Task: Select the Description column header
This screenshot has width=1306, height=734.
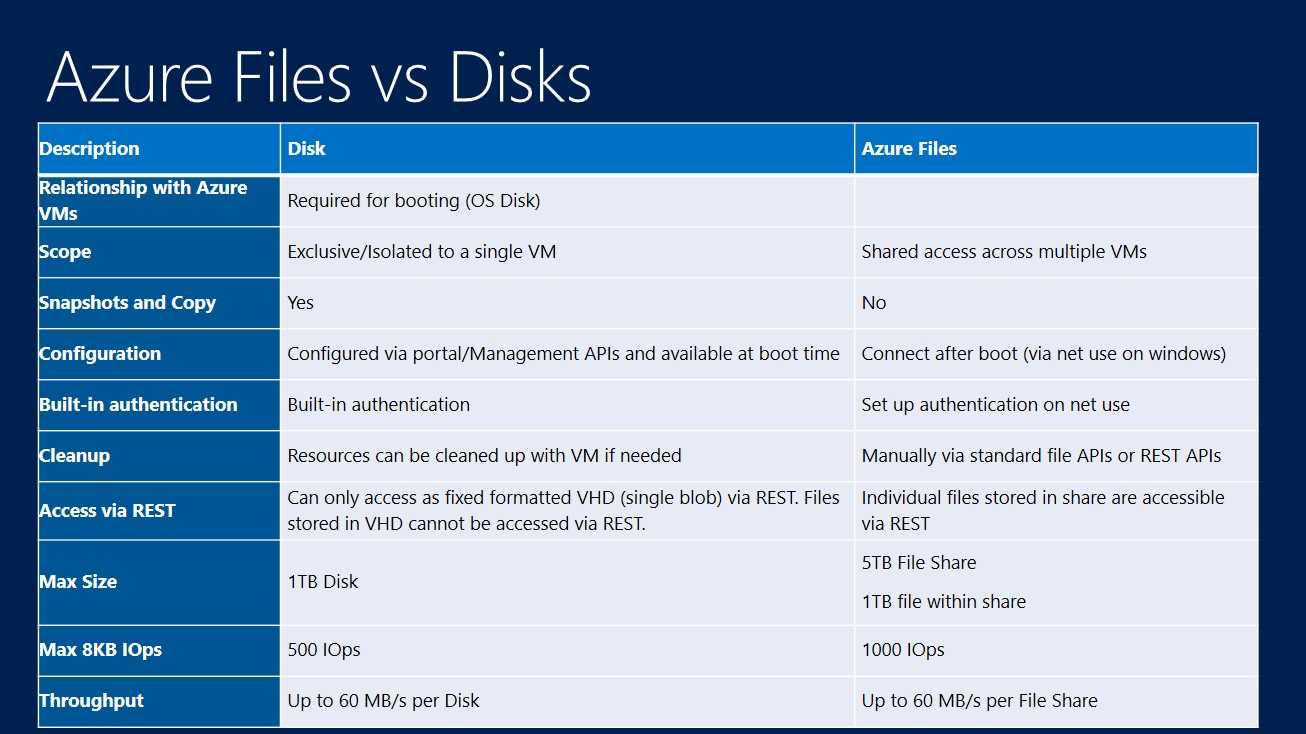Action: (89, 149)
